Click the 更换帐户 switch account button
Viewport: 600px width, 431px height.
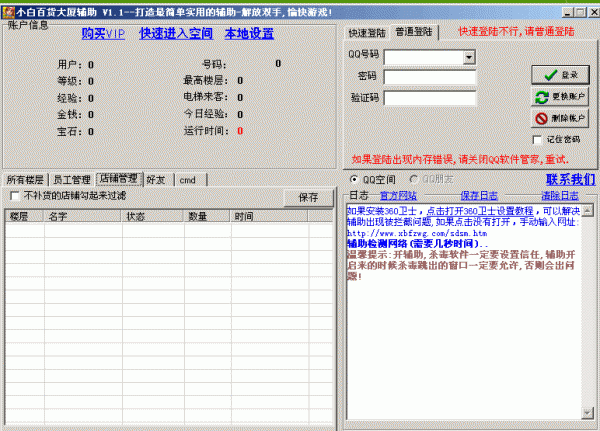tap(560, 97)
